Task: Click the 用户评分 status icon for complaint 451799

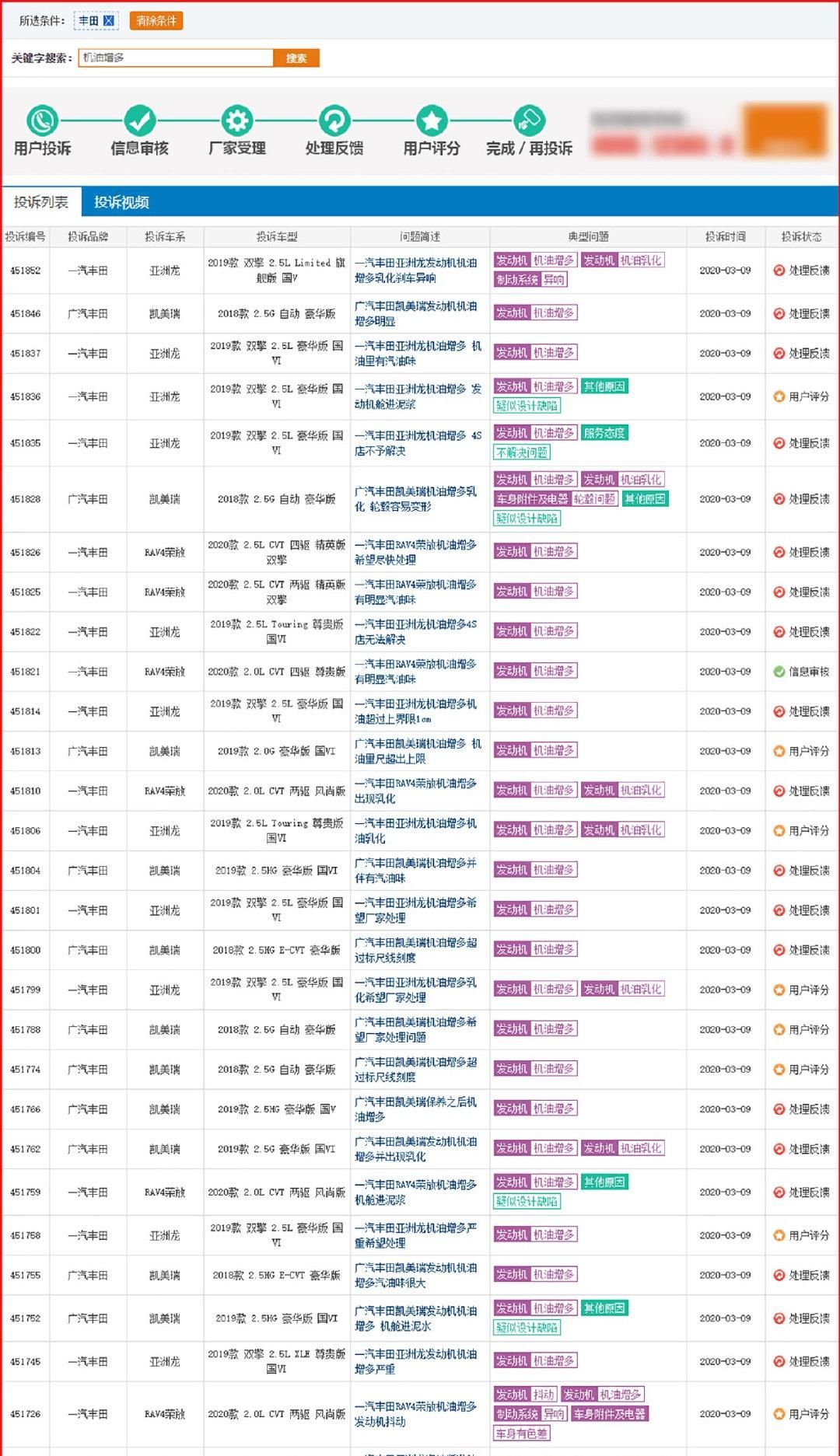Action: [x=779, y=990]
